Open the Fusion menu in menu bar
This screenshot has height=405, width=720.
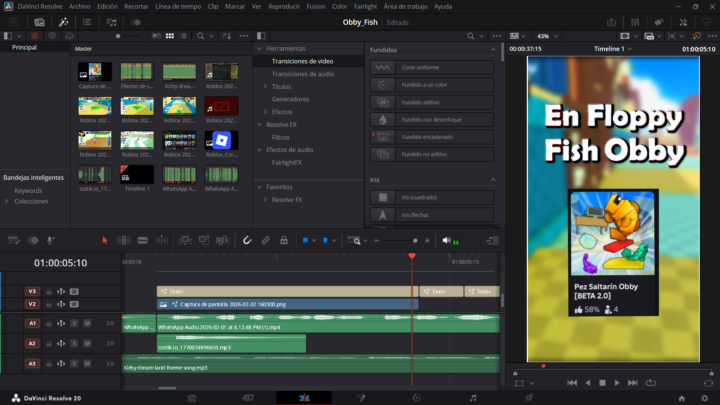(x=315, y=6)
